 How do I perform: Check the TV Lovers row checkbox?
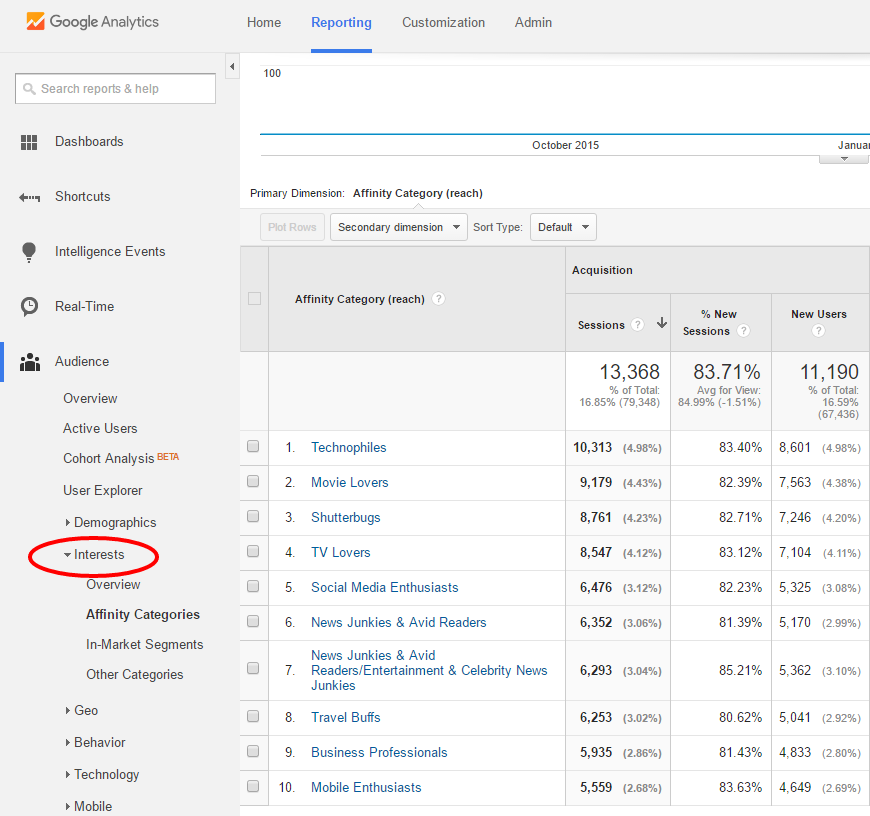[x=253, y=551]
